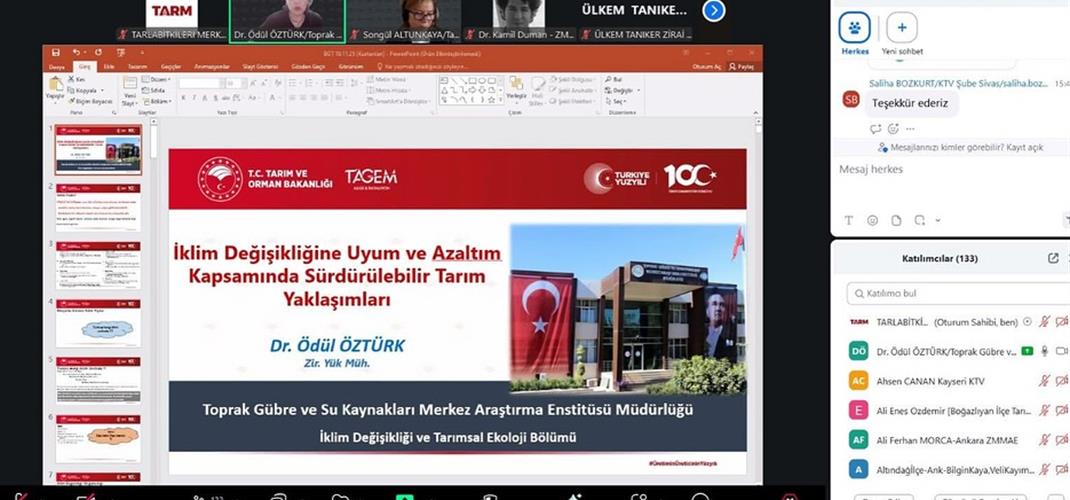Open the Değiştir replace dropdown
This screenshot has width=1070, height=500.
click(x=620, y=90)
